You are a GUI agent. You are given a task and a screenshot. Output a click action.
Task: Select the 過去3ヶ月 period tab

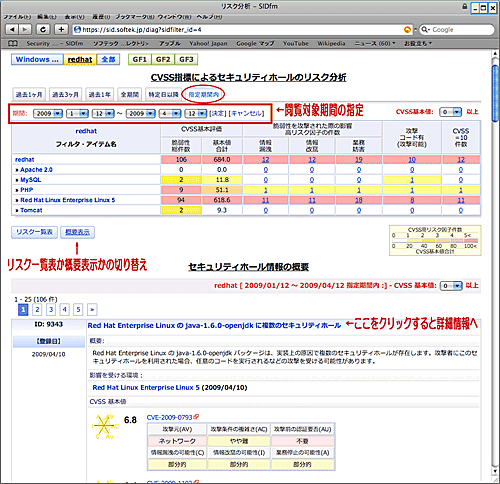(65, 95)
